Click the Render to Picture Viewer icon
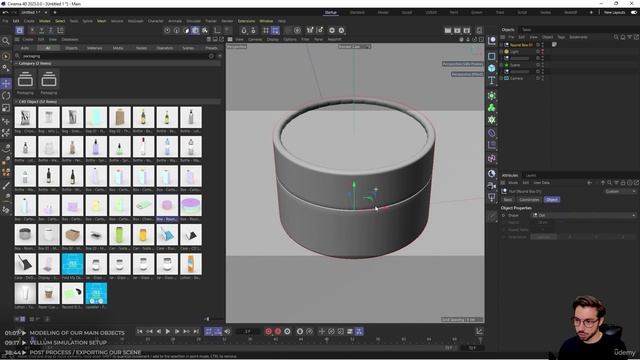 click(x=457, y=30)
